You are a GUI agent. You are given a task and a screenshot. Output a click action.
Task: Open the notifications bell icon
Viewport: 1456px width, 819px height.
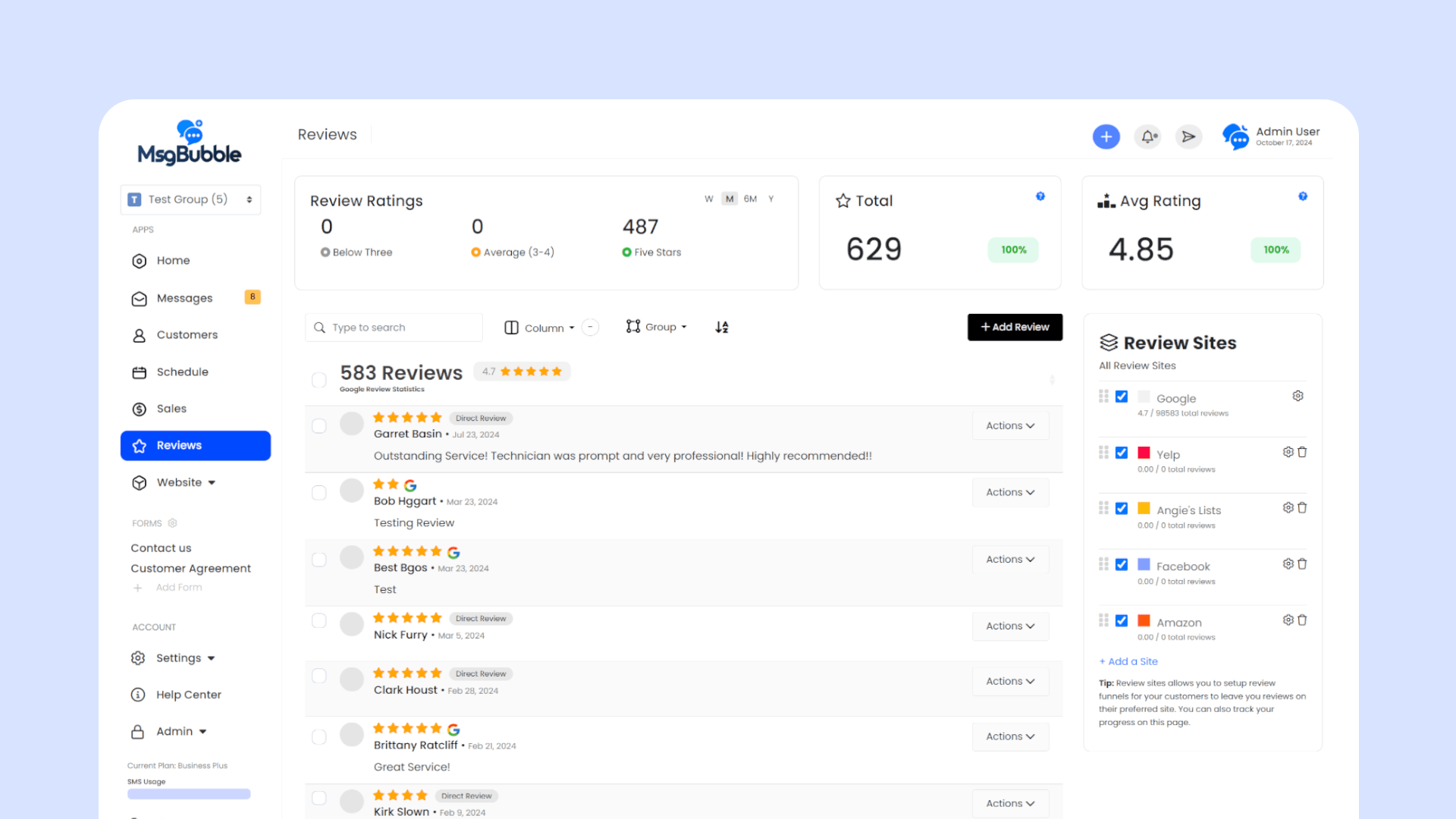pos(1147,136)
